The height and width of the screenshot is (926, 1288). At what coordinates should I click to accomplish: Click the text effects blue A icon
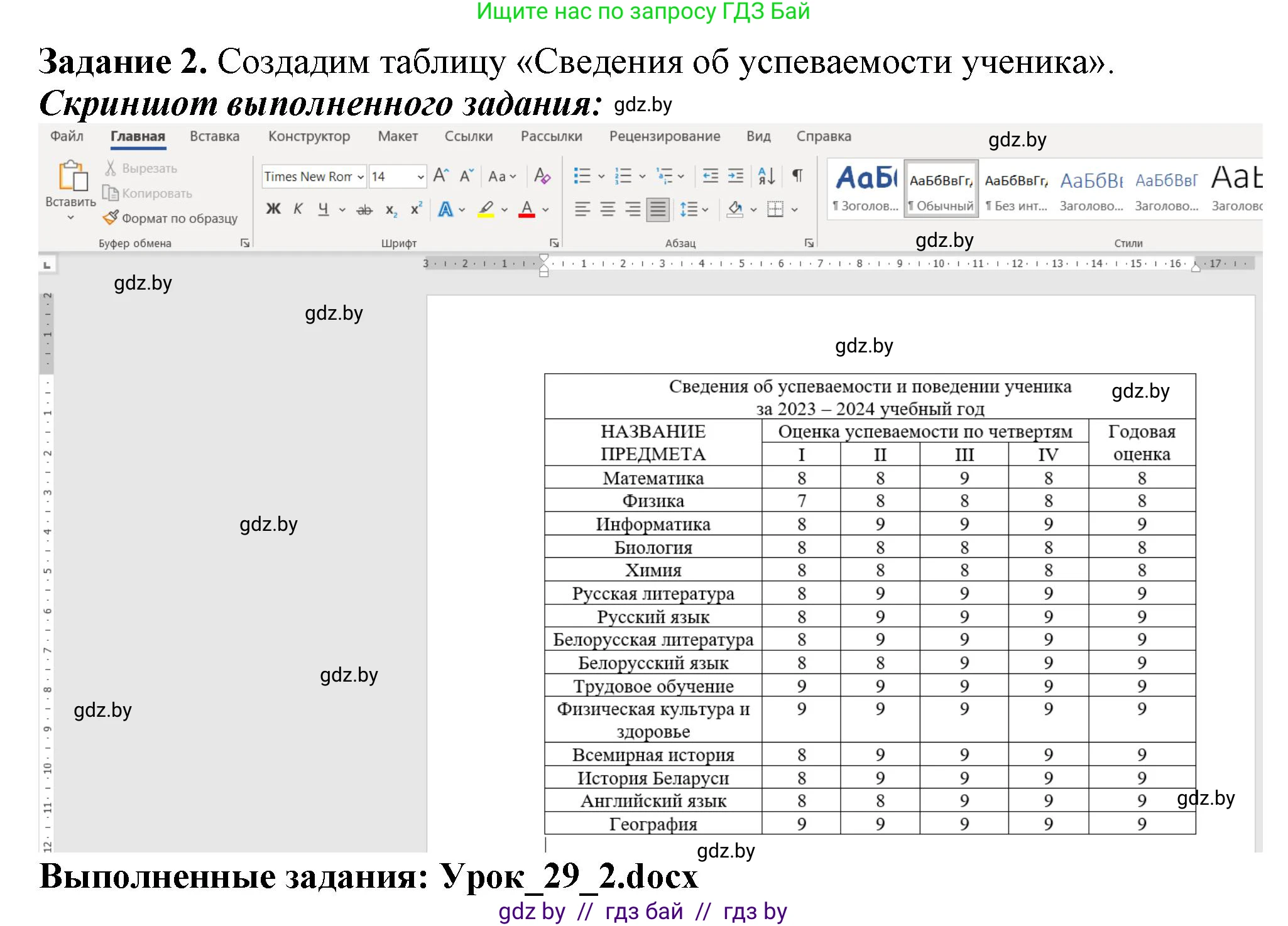coord(445,209)
